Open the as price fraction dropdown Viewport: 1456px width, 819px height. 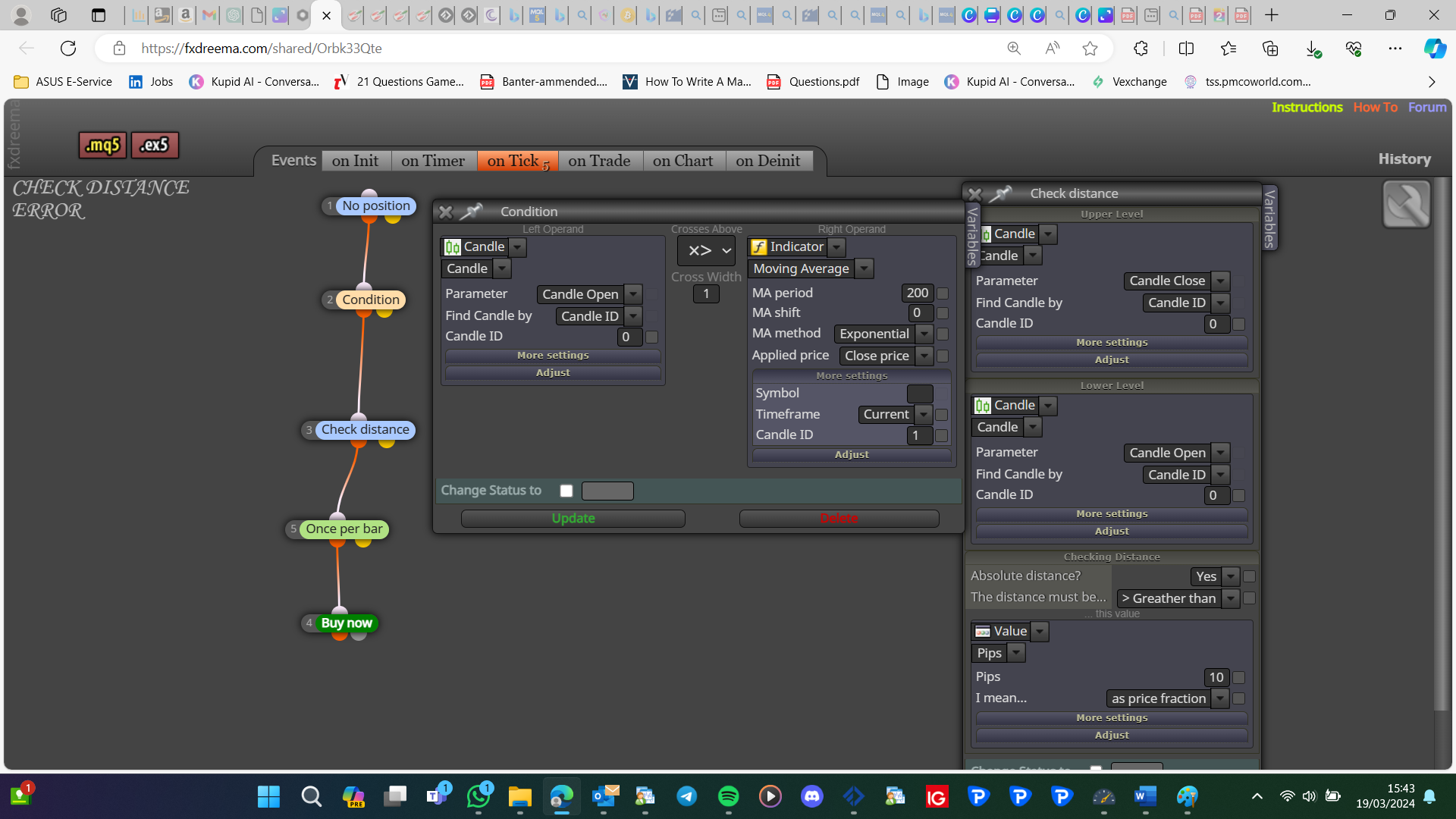(x=1219, y=698)
